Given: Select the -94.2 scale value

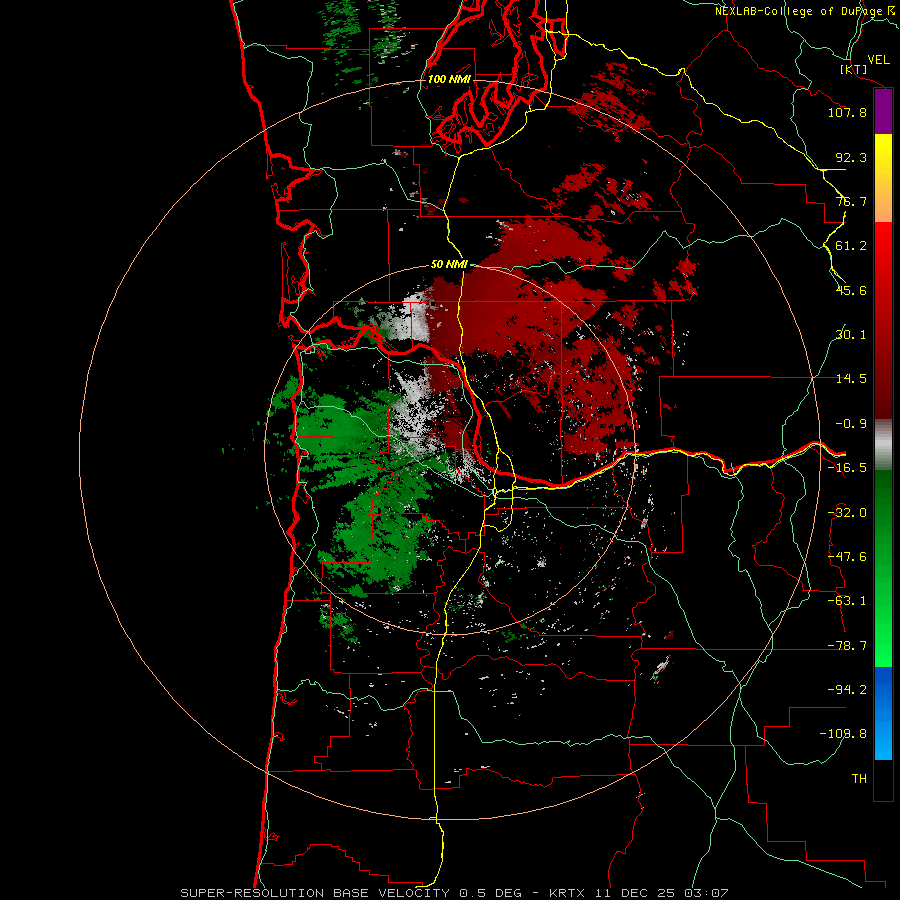Looking at the screenshot, I should [x=847, y=689].
